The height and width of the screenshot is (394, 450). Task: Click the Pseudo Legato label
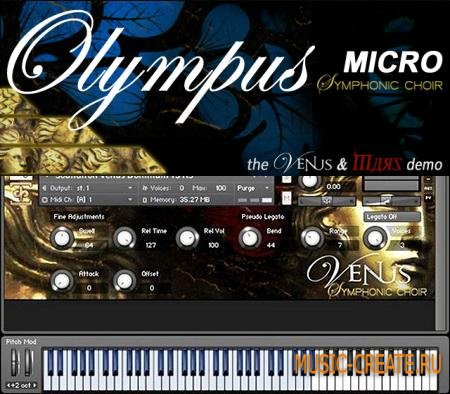pos(263,217)
